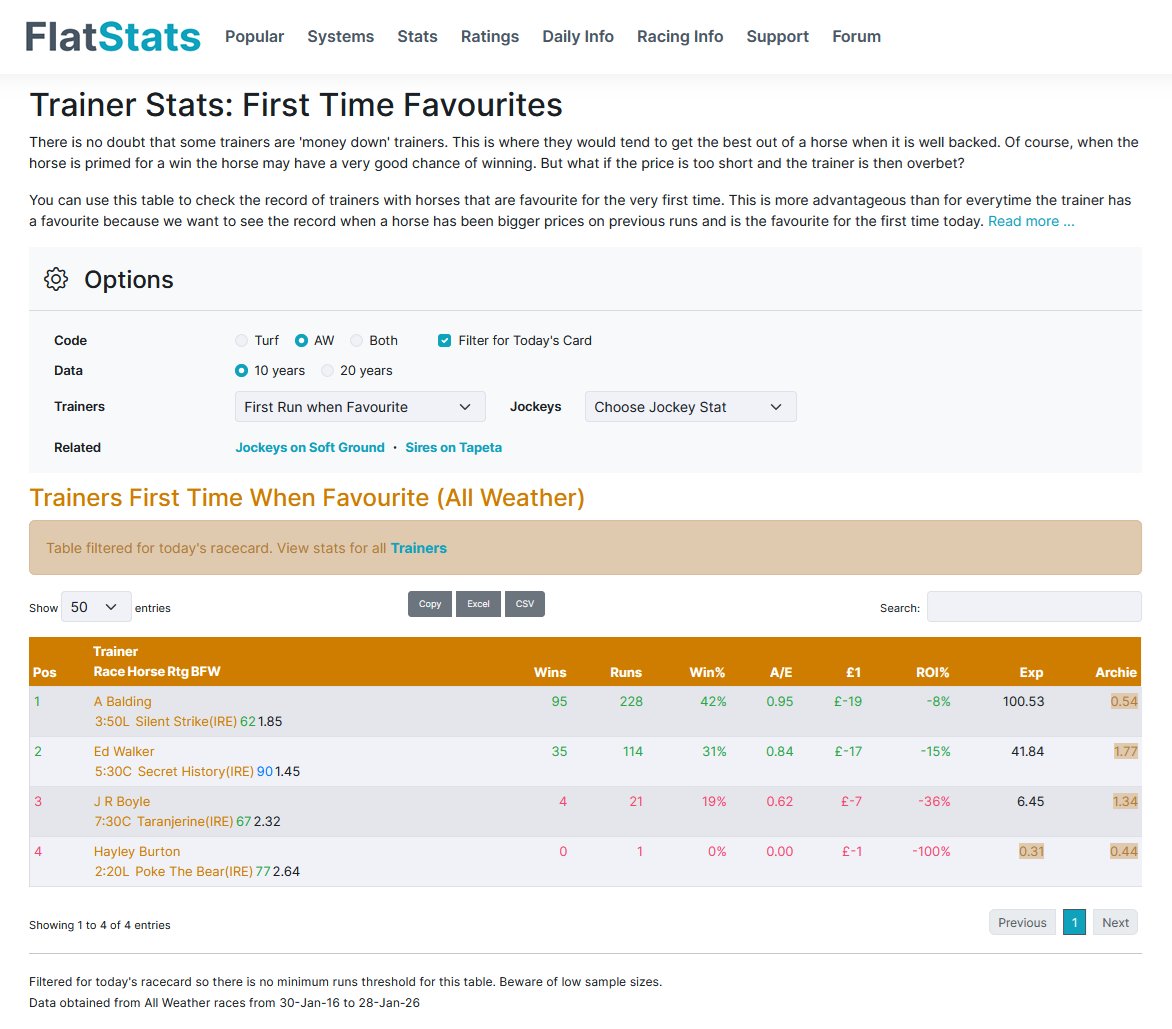The height and width of the screenshot is (1029, 1172).
Task: Open the 5:30C race link
Action: (113, 772)
